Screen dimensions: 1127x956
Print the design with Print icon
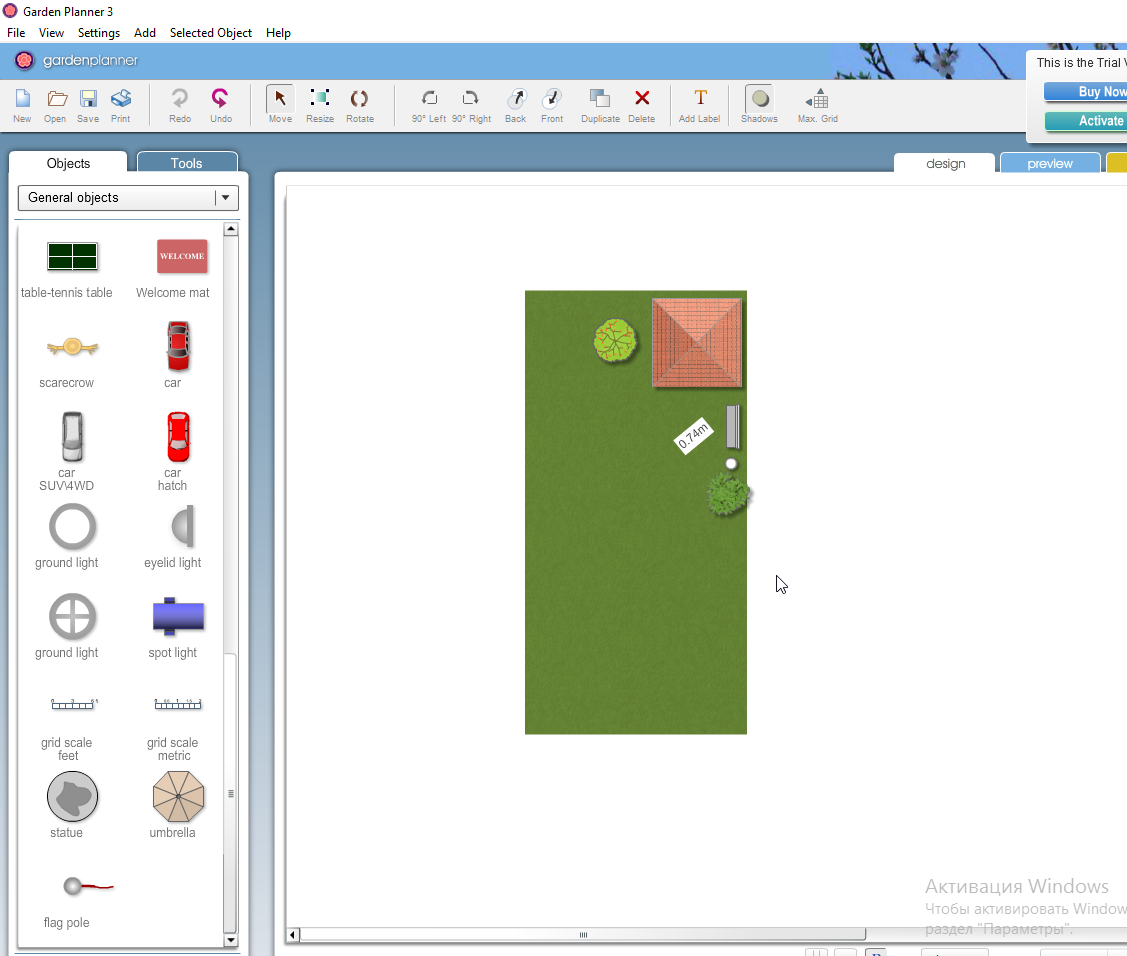pos(121,106)
